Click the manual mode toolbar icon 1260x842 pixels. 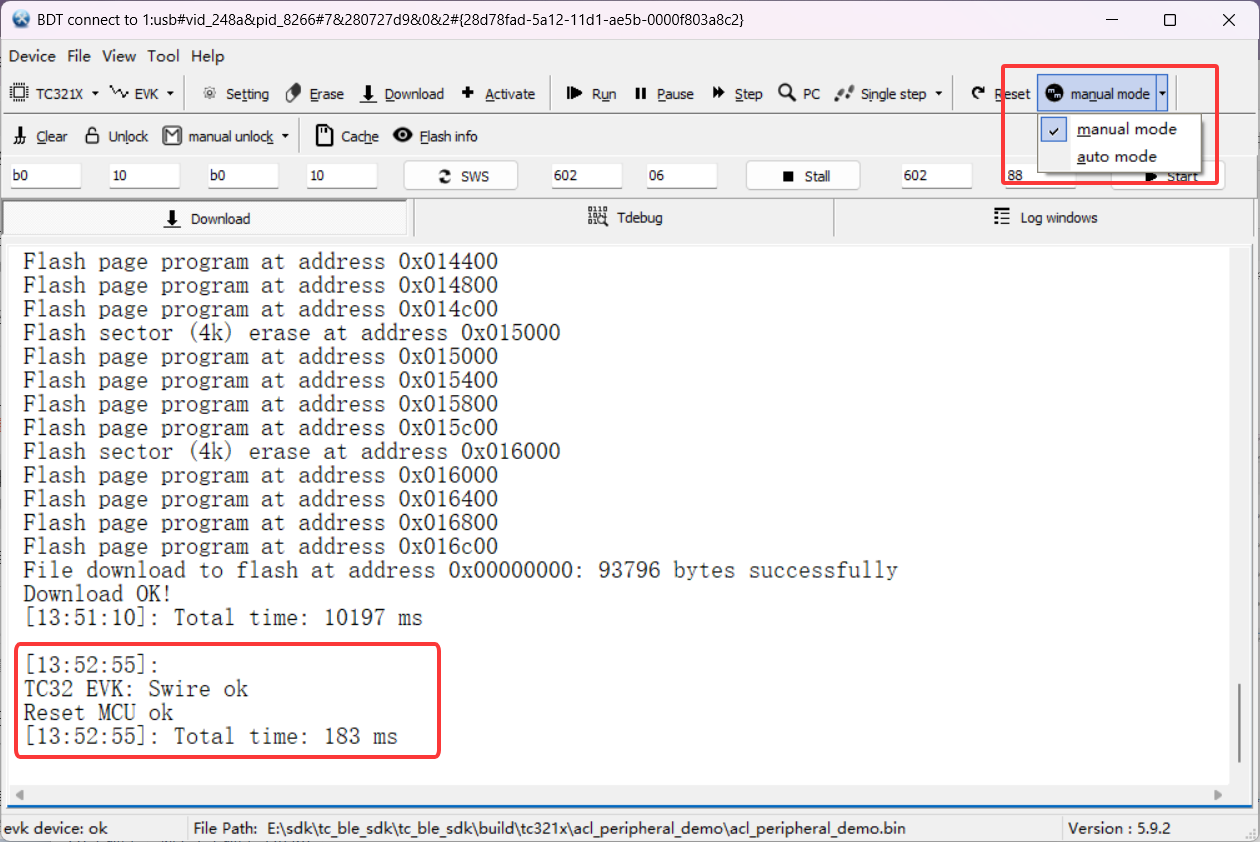(x=1053, y=93)
